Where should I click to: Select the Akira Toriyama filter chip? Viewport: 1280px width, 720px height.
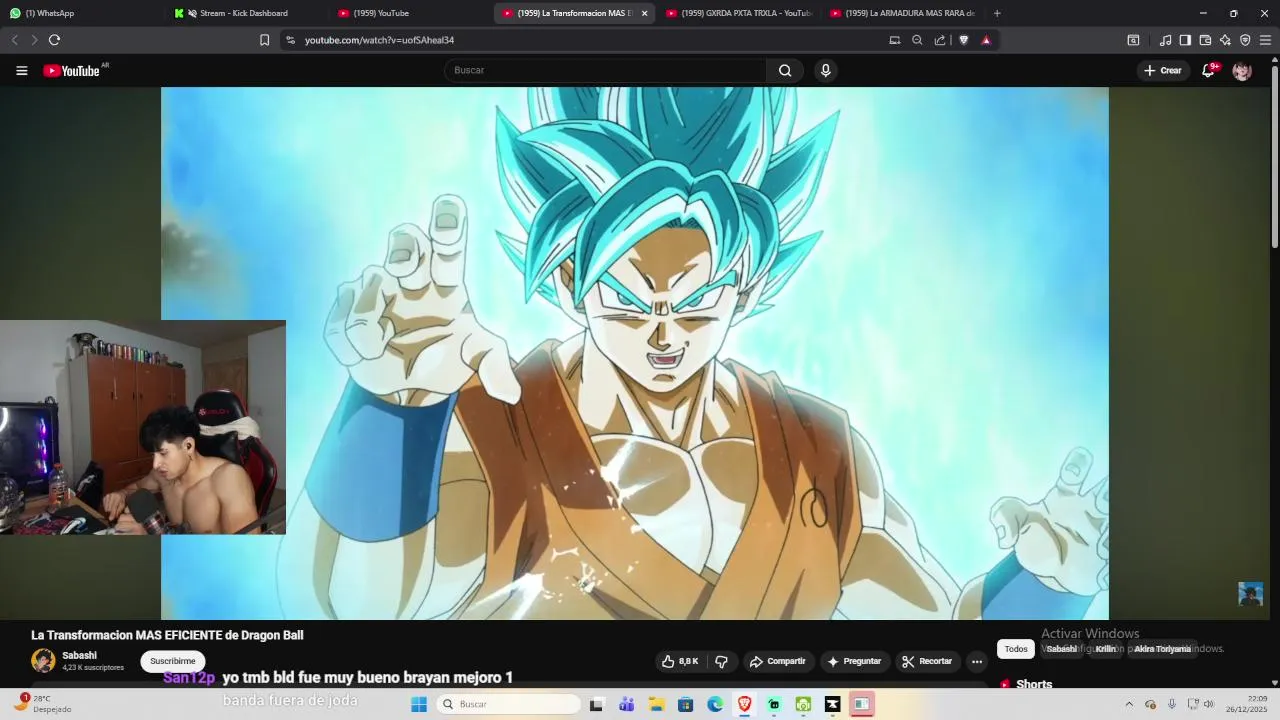coord(1162,649)
